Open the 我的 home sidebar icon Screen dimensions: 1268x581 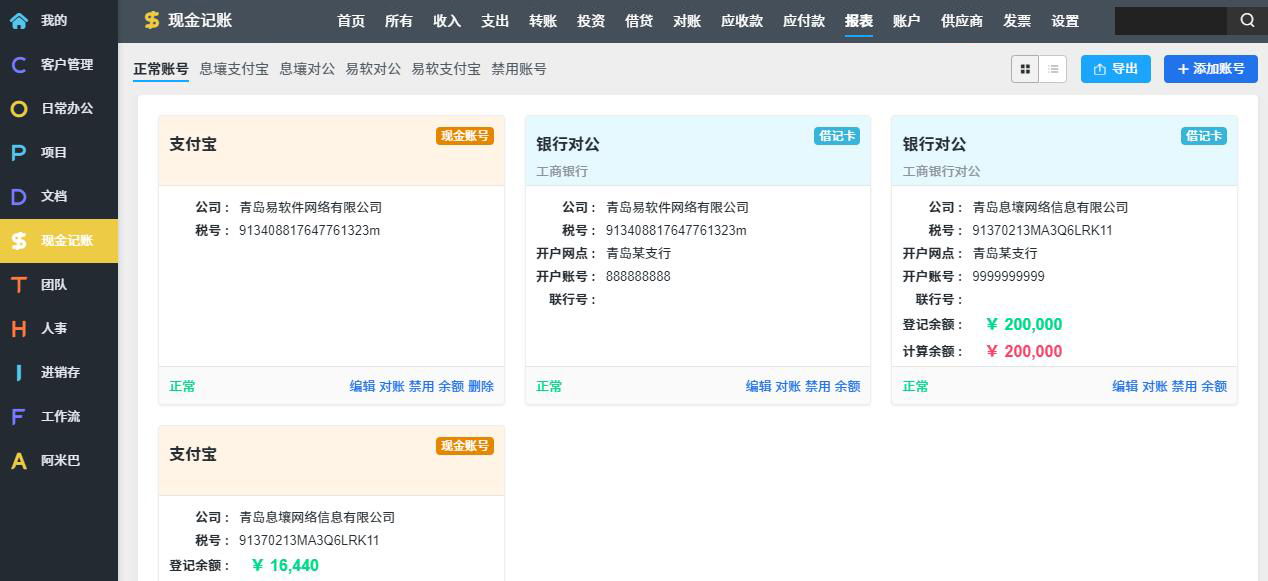tap(19, 20)
